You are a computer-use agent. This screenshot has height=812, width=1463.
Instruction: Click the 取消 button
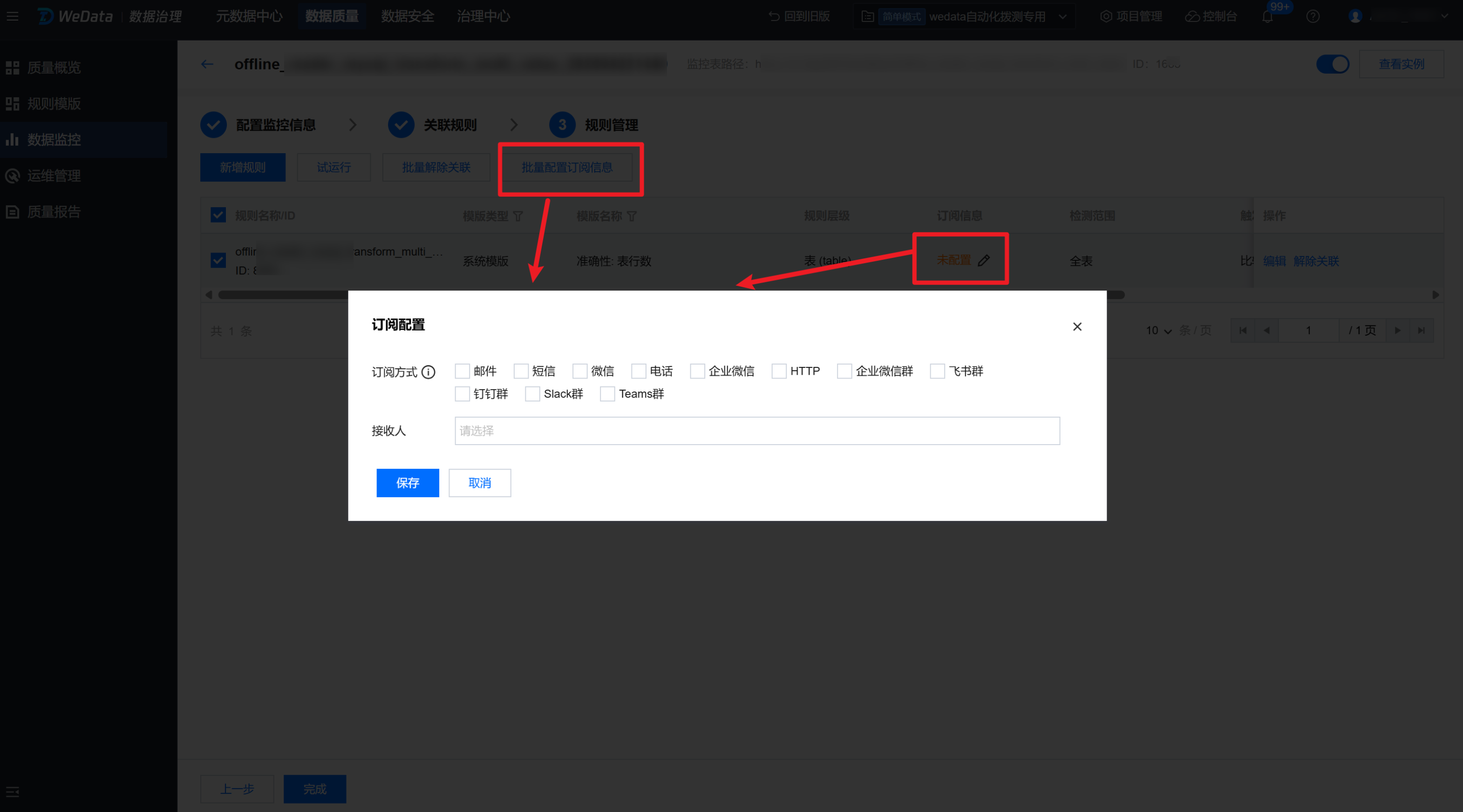pyautogui.click(x=480, y=483)
